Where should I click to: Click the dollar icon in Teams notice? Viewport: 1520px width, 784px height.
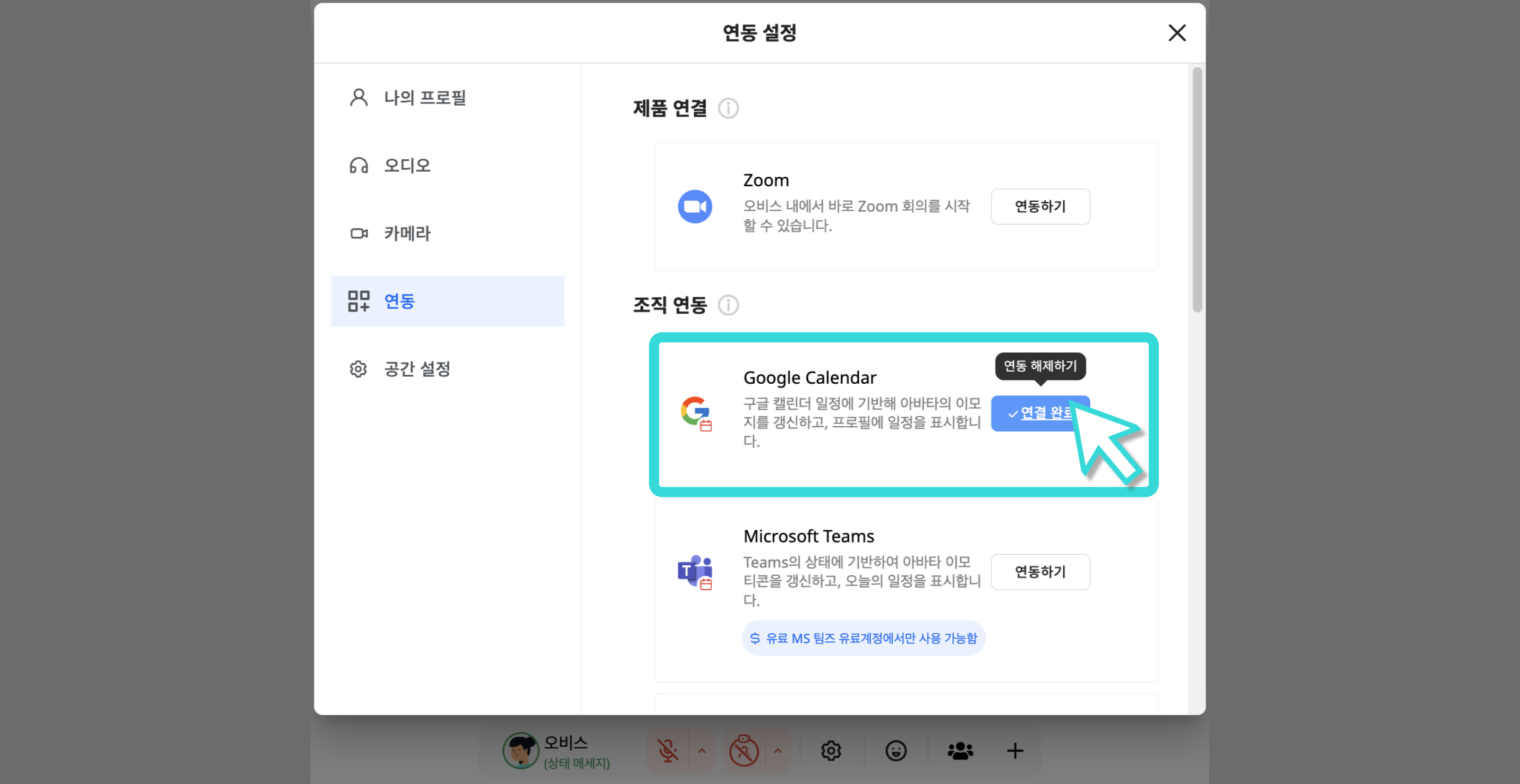coord(755,638)
